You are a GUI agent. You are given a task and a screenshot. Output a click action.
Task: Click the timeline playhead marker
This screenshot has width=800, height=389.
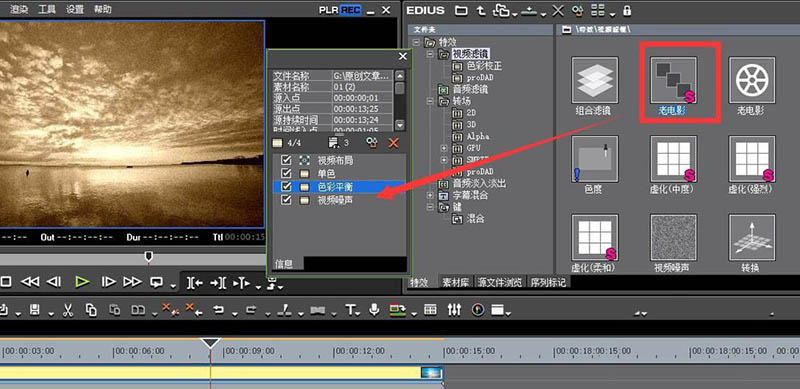(x=210, y=344)
